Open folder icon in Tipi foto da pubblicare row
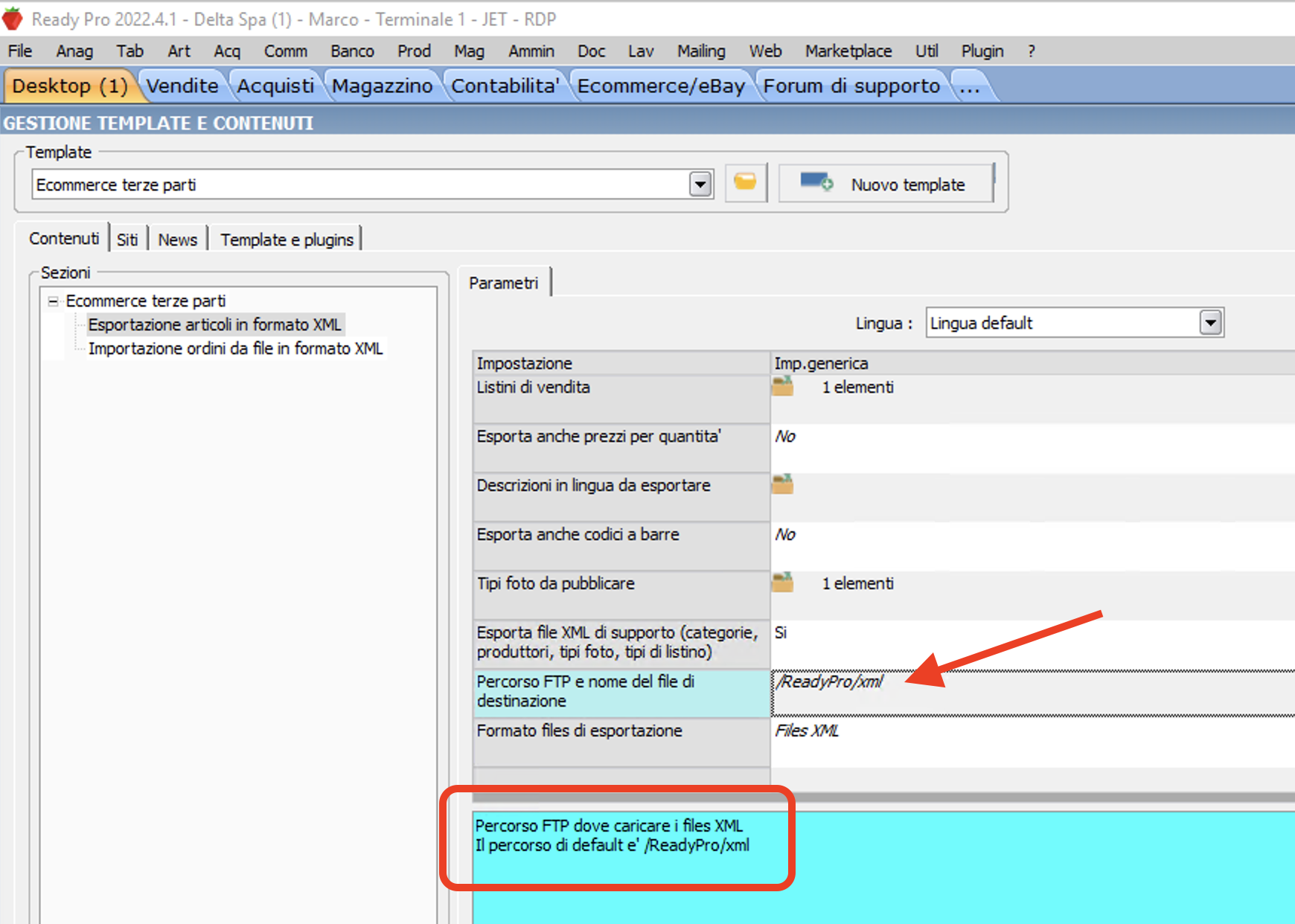Image resolution: width=1295 pixels, height=924 pixels. coord(782,583)
